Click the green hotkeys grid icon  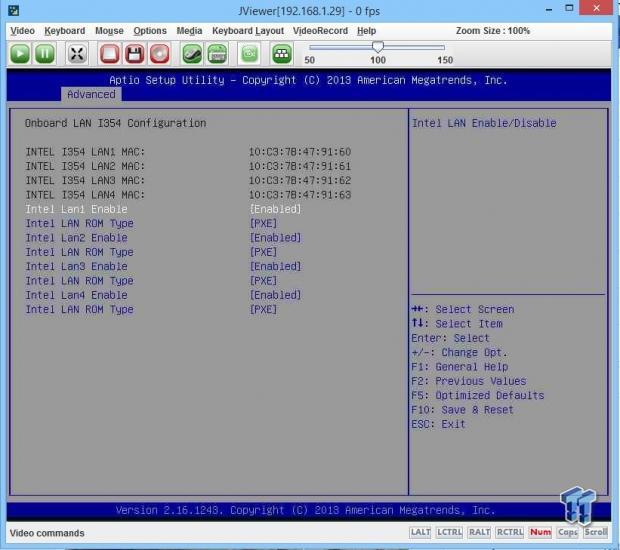click(x=282, y=54)
